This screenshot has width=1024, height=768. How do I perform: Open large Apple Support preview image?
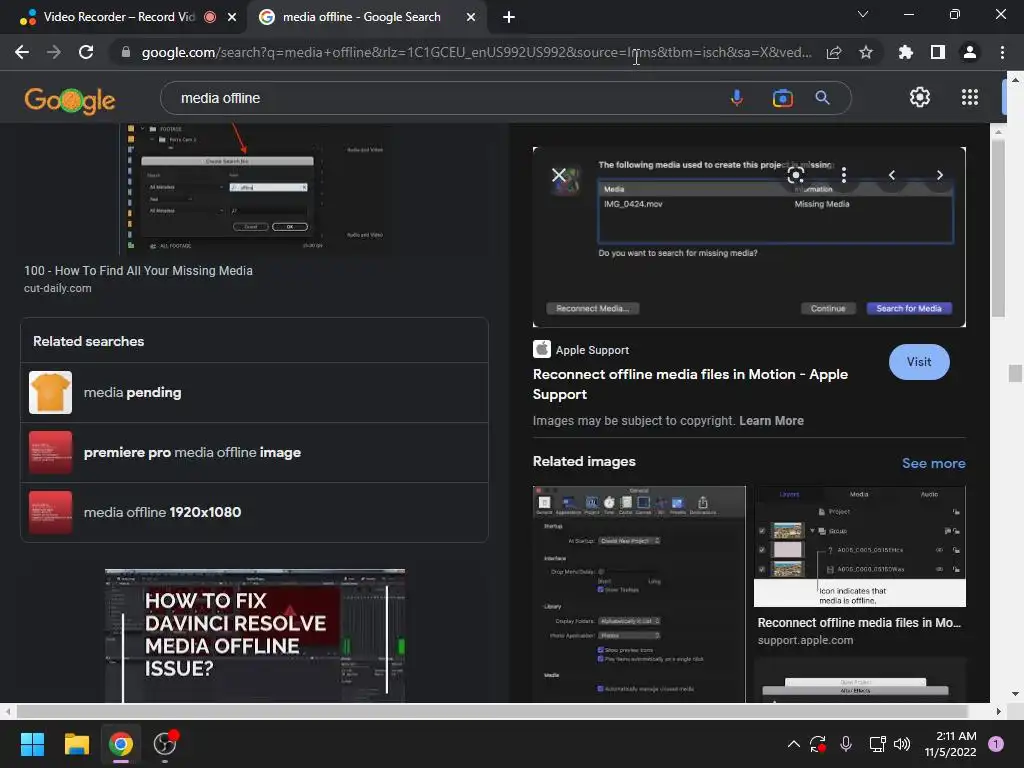tap(749, 237)
